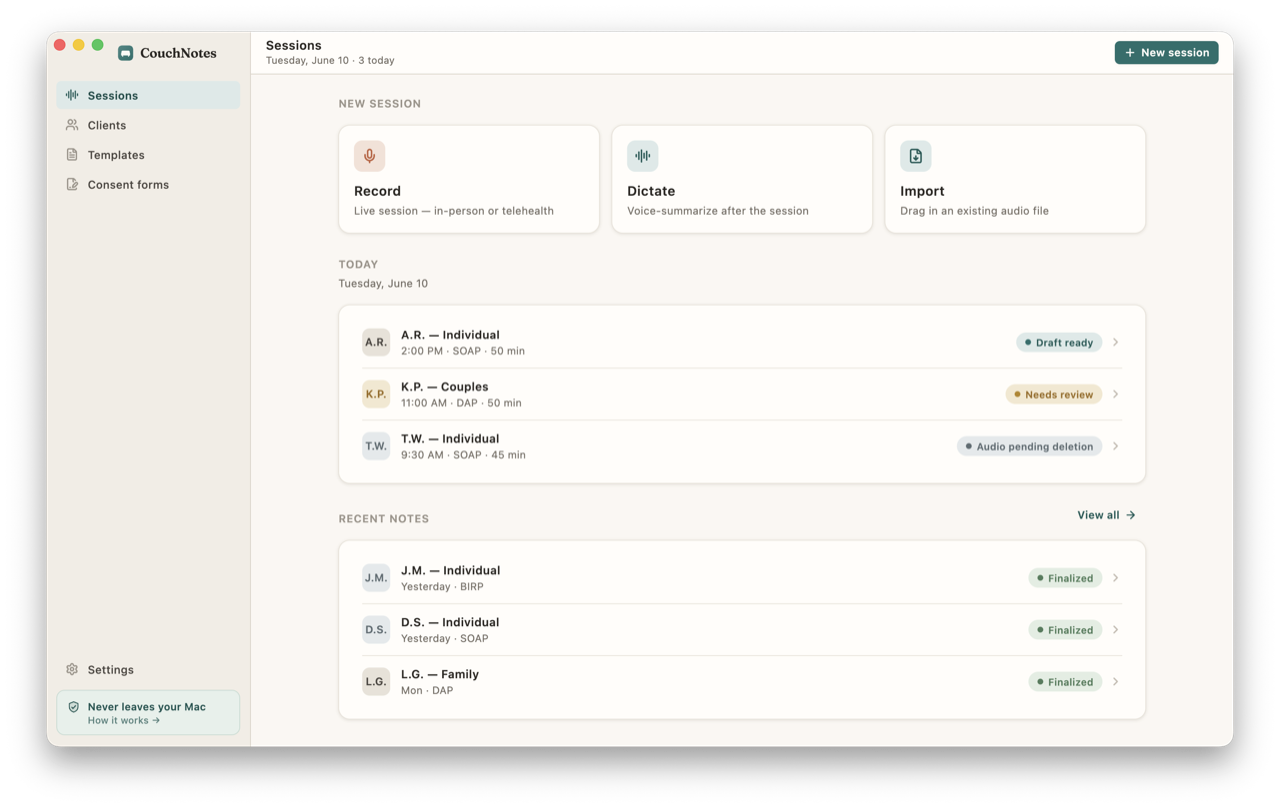Click the Dictate waveform icon

642,156
